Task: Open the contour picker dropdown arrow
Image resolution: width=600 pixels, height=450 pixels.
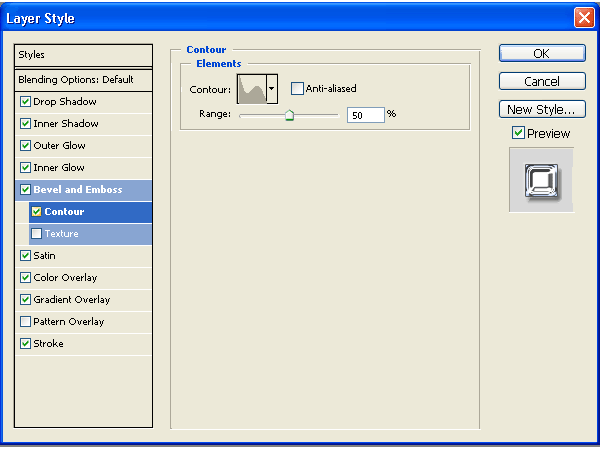Action: pos(272,89)
